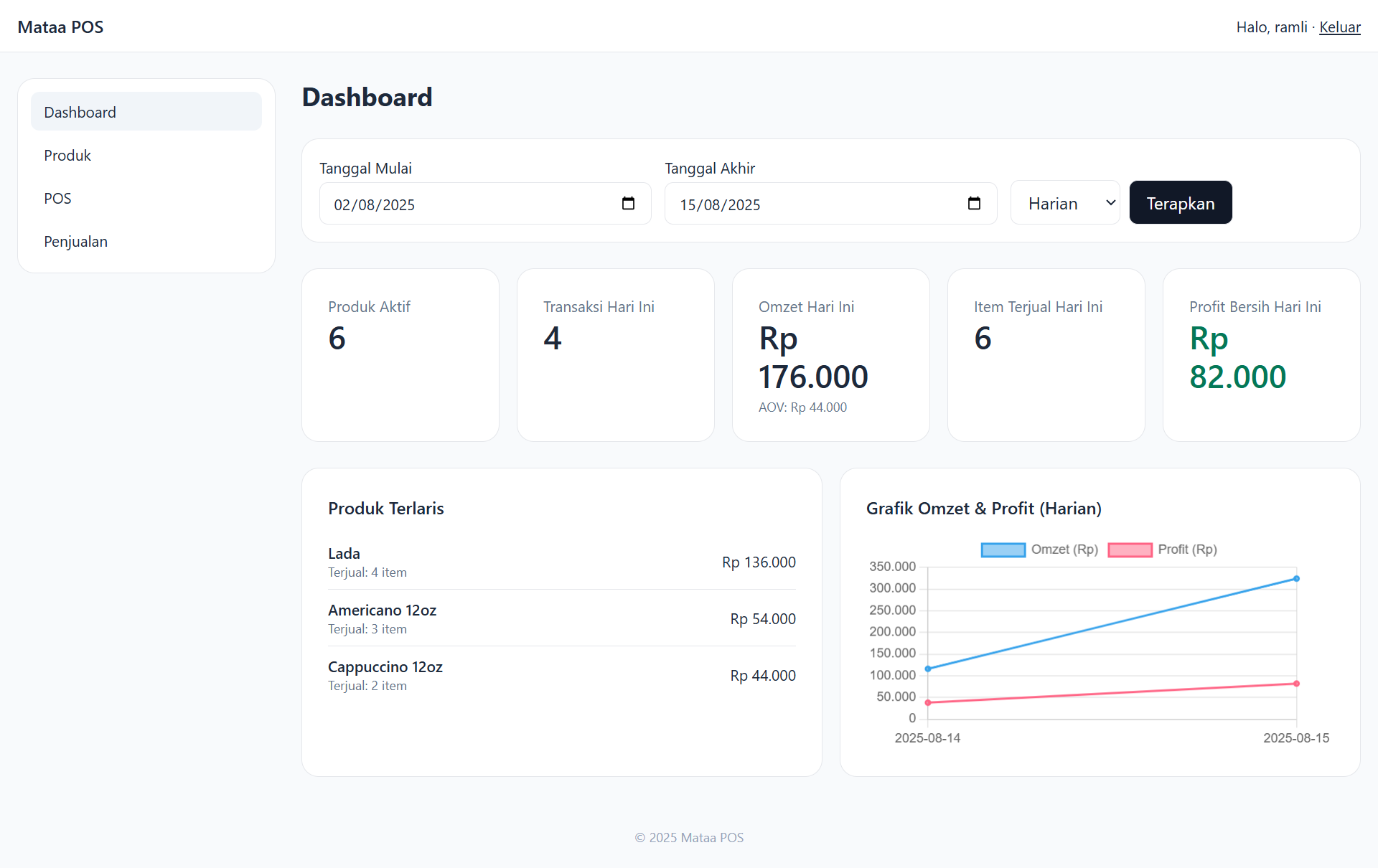Select the active Dashboard sidebar item
This screenshot has width=1378, height=868.
pos(80,112)
